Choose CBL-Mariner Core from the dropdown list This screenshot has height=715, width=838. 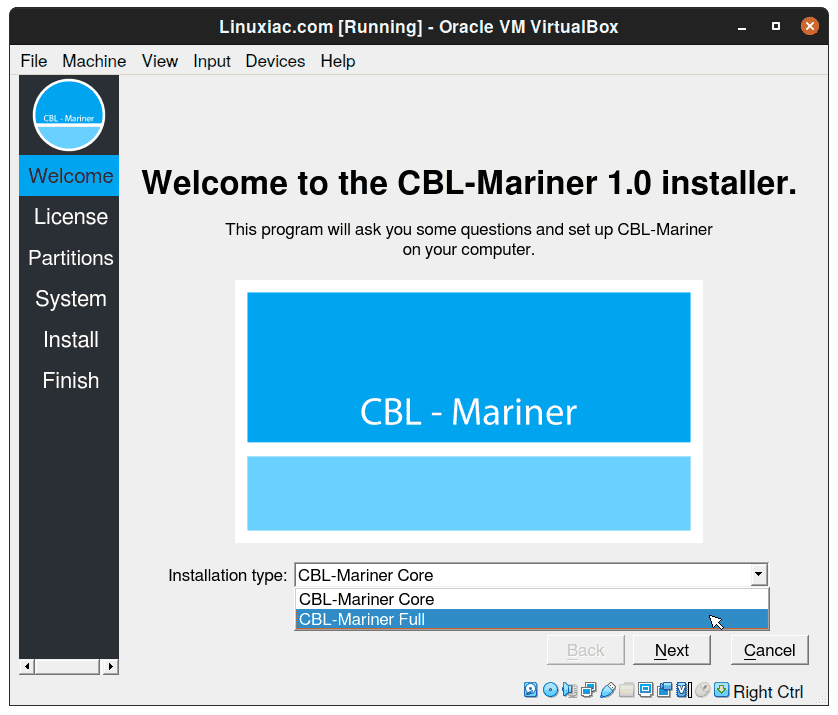tap(532, 599)
